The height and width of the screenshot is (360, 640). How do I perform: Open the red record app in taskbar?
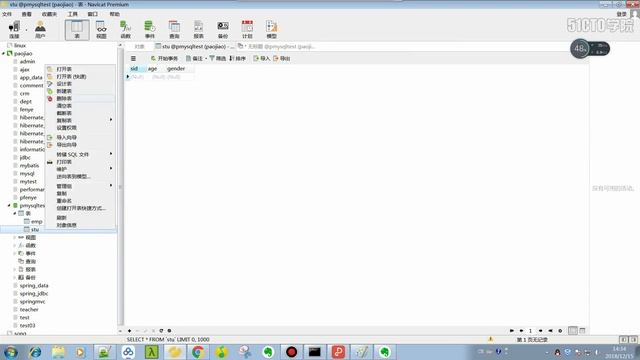(291, 352)
